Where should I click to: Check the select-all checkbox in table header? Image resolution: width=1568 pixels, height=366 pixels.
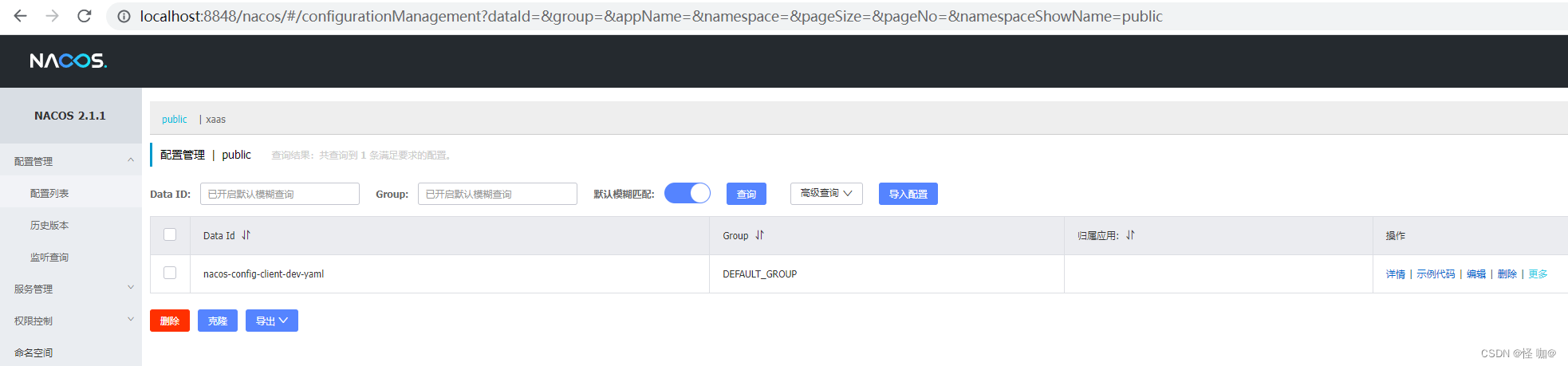(170, 234)
